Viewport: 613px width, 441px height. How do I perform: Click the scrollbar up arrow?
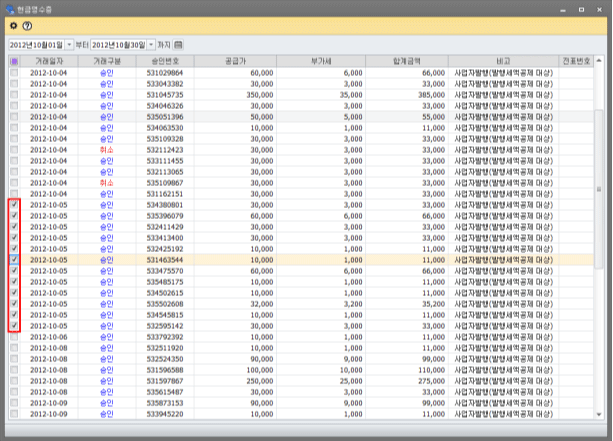coord(599,62)
